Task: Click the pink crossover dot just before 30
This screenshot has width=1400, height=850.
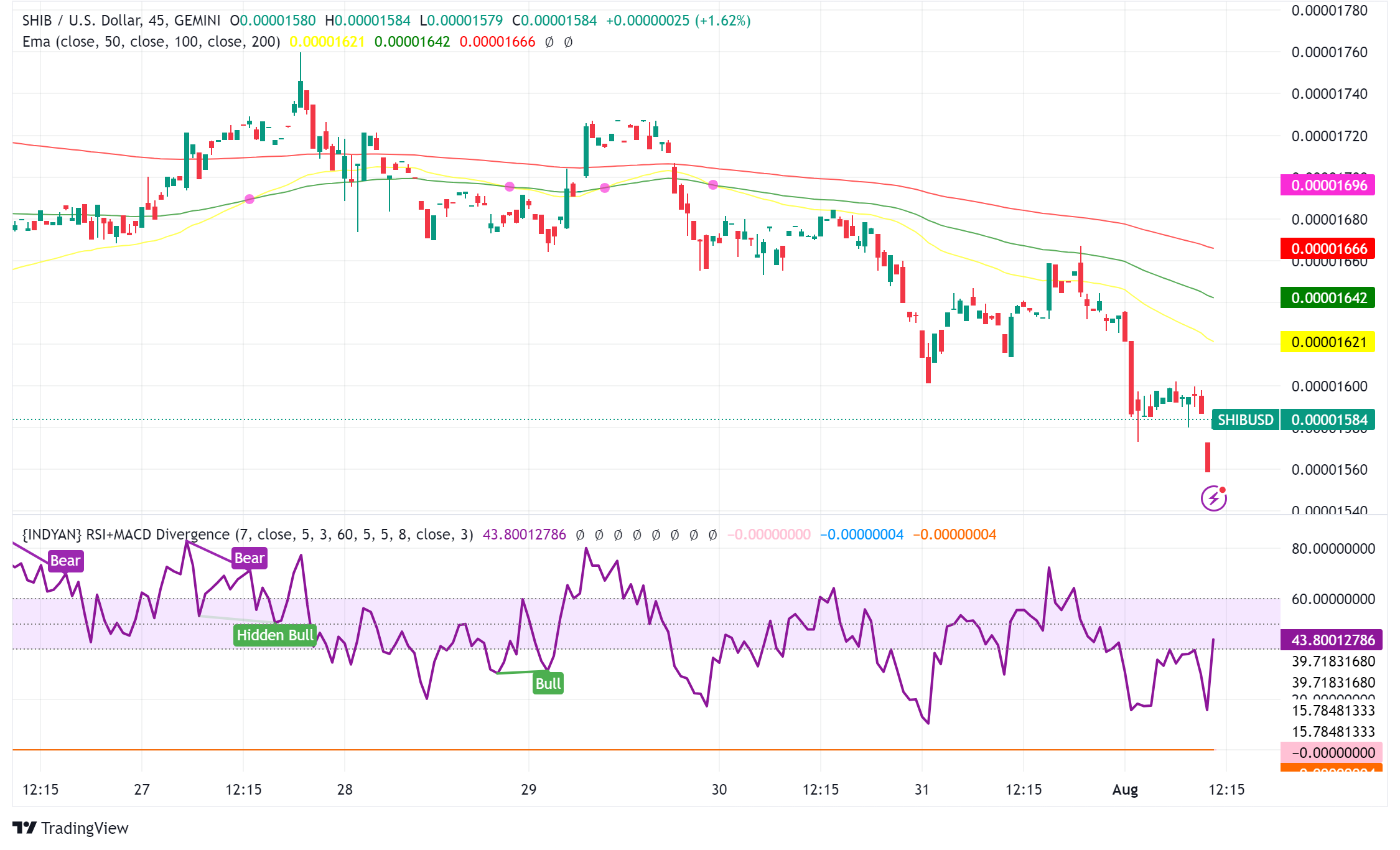Action: [713, 185]
